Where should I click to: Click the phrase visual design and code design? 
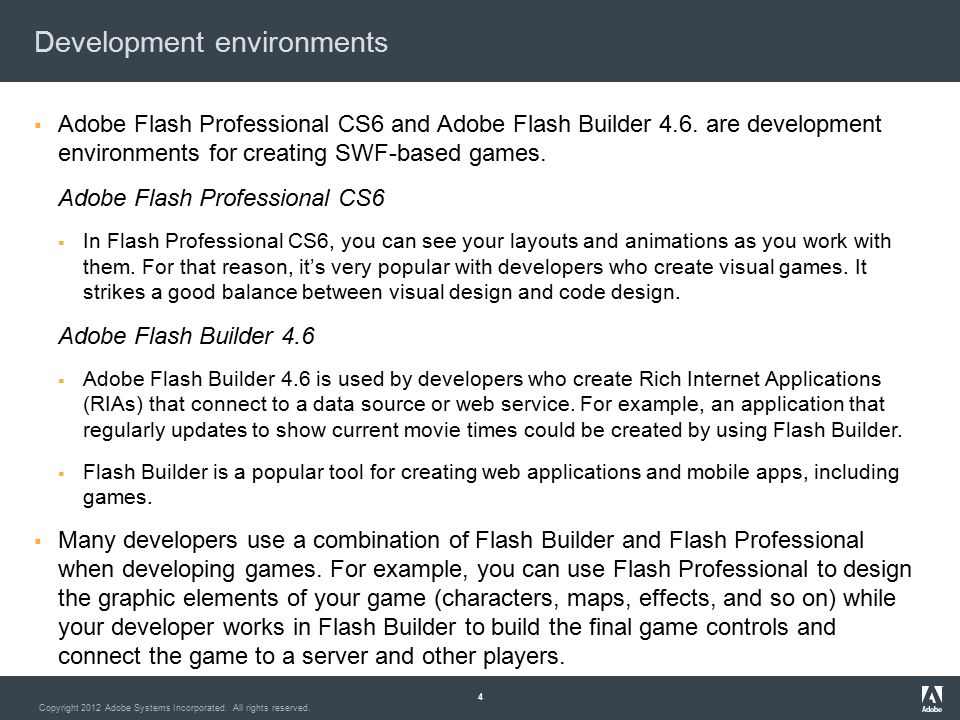tap(564, 292)
